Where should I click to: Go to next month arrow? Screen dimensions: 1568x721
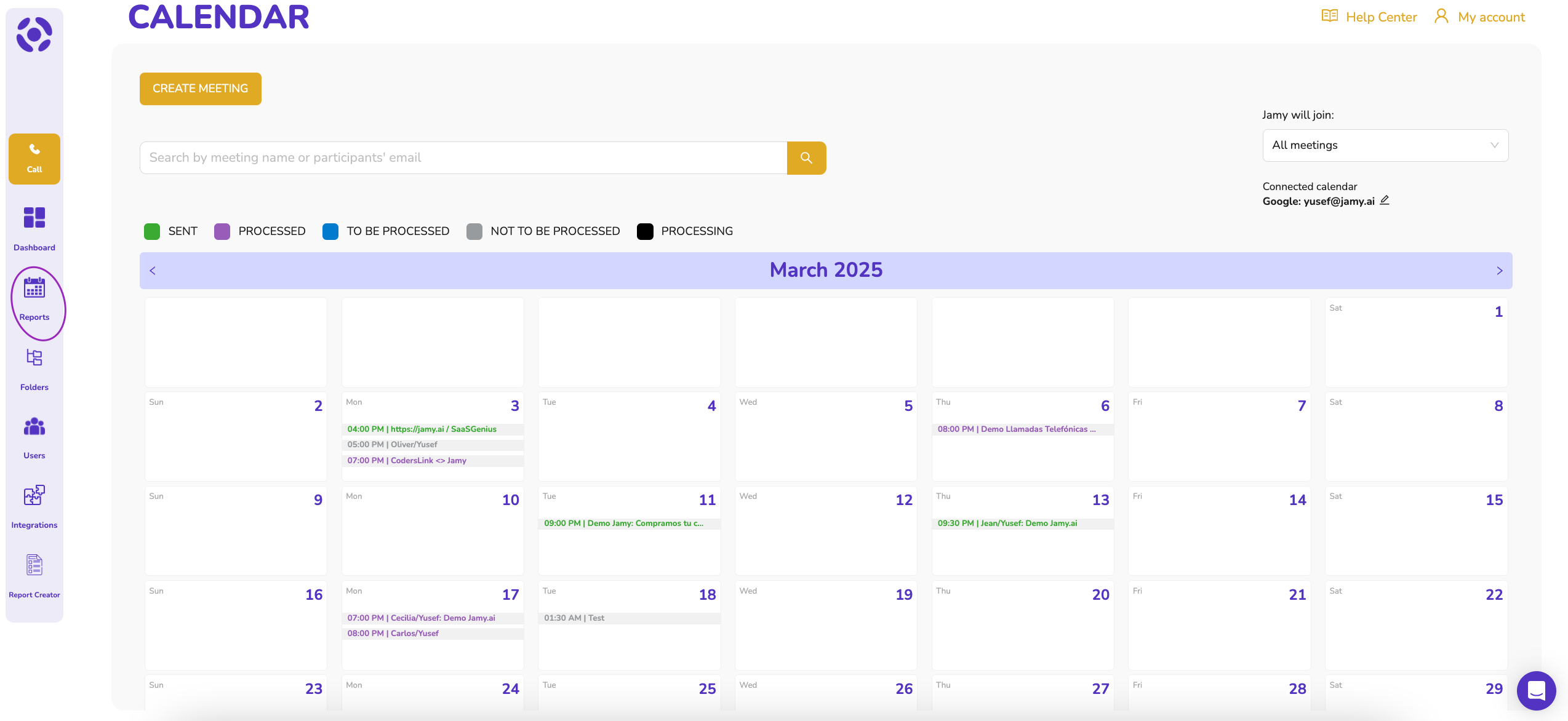coord(1499,271)
